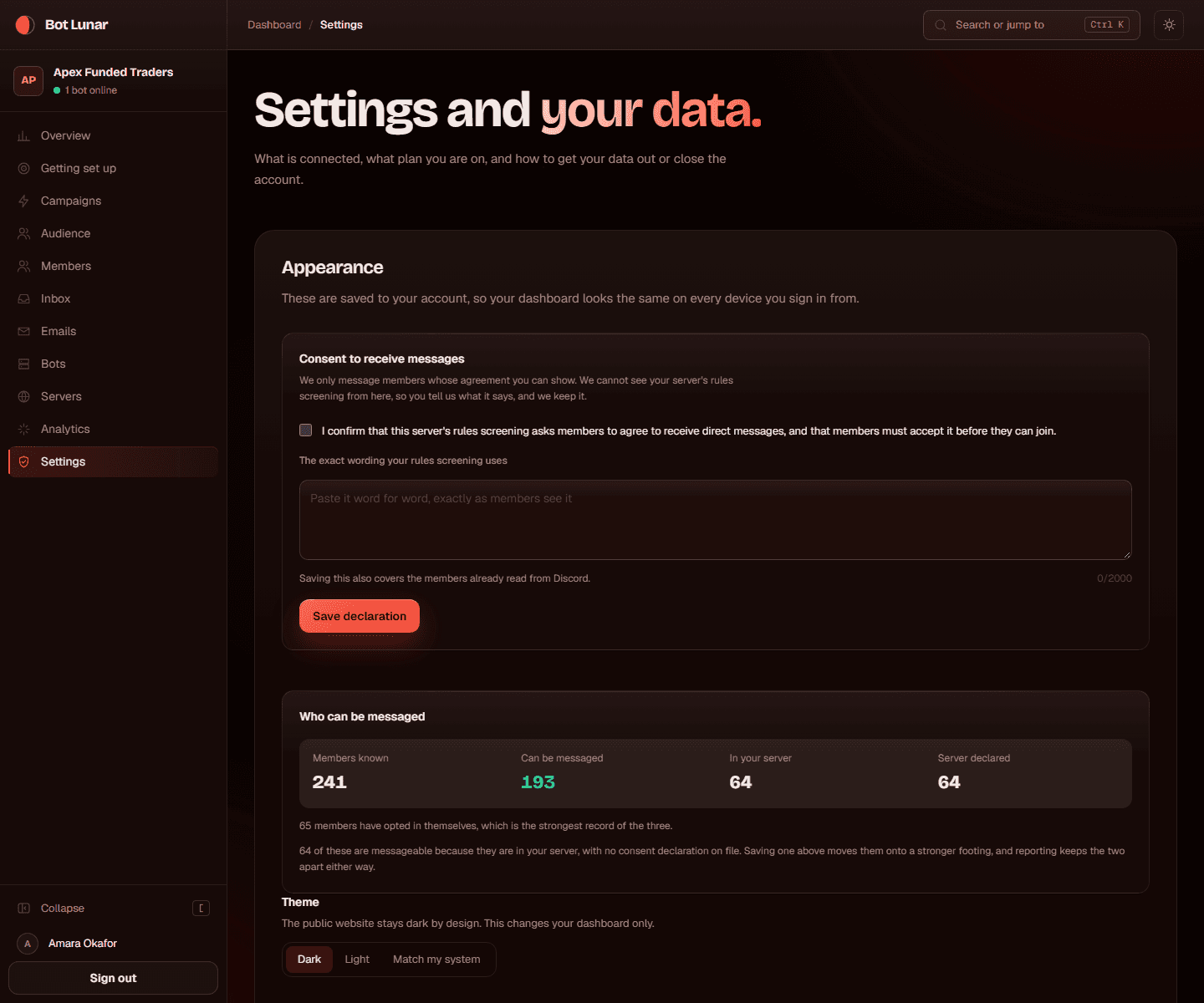This screenshot has width=1204, height=1003.
Task: Click the Campaigns lightning bolt icon
Action: (23, 201)
